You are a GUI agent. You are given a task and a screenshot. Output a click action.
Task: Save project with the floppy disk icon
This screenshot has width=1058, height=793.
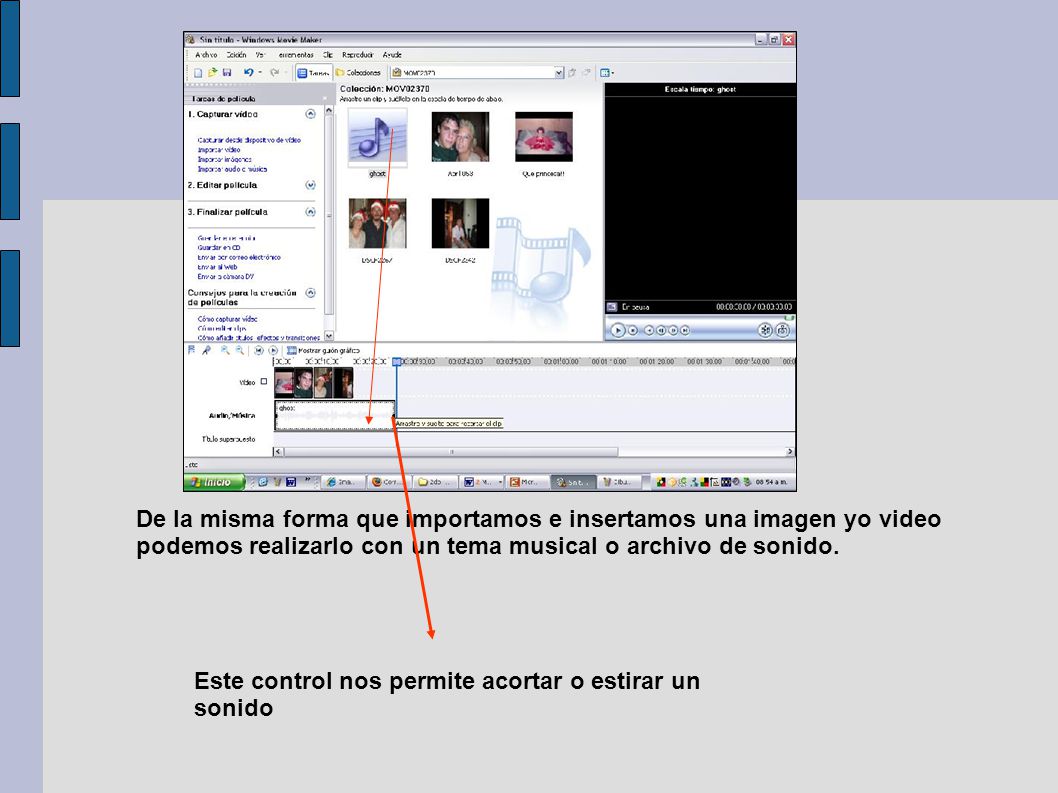[227, 73]
